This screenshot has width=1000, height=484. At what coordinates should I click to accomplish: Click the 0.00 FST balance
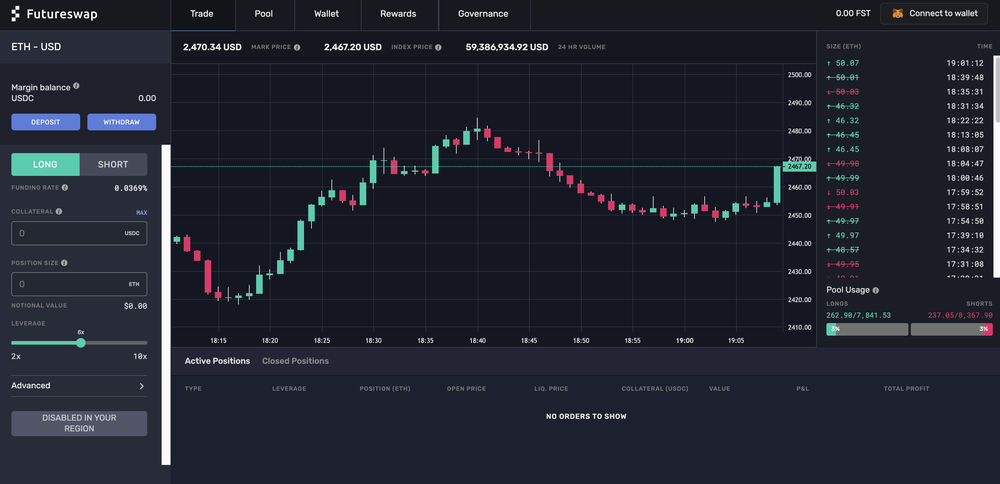[x=853, y=13]
